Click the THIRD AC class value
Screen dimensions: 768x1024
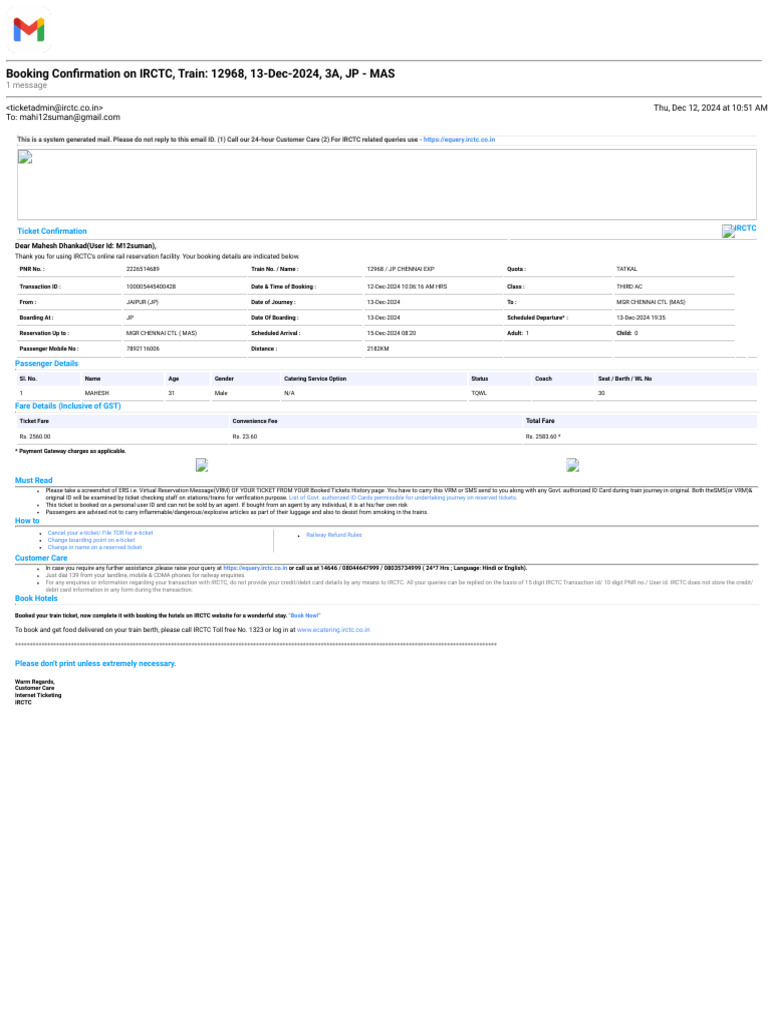(x=629, y=287)
